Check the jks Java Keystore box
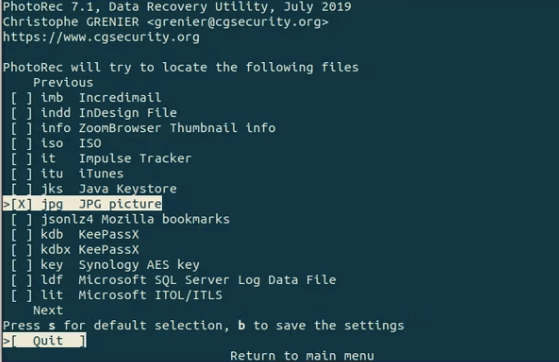The height and width of the screenshot is (362, 559). (21, 189)
